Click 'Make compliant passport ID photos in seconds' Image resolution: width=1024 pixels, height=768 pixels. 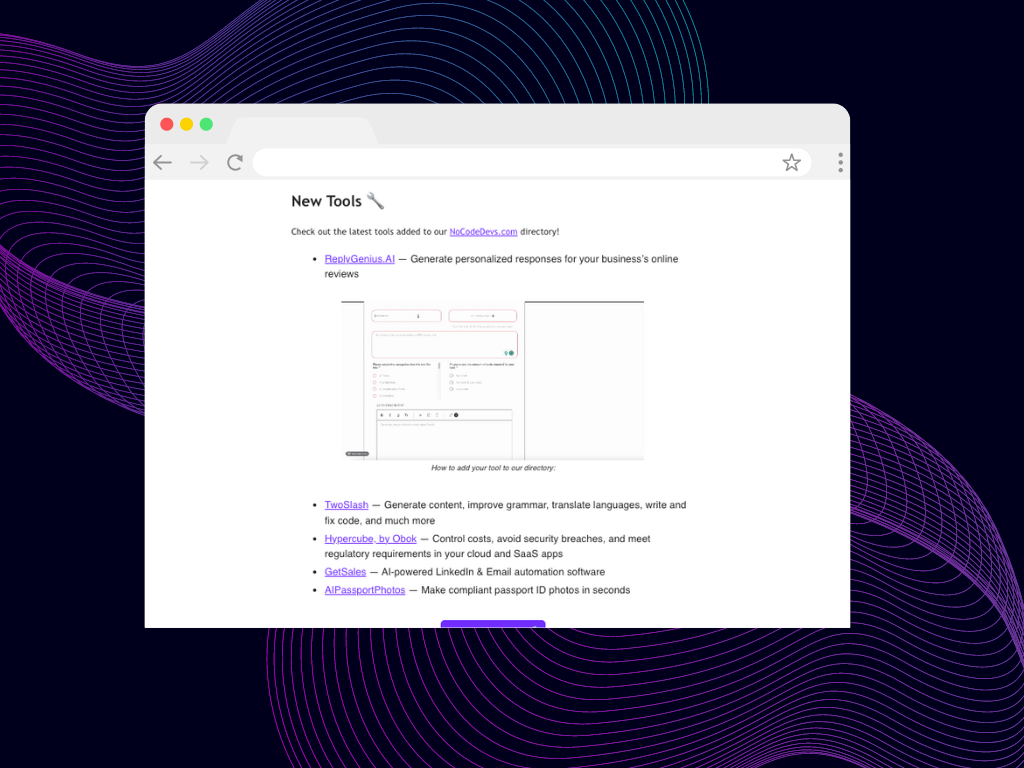tap(526, 590)
